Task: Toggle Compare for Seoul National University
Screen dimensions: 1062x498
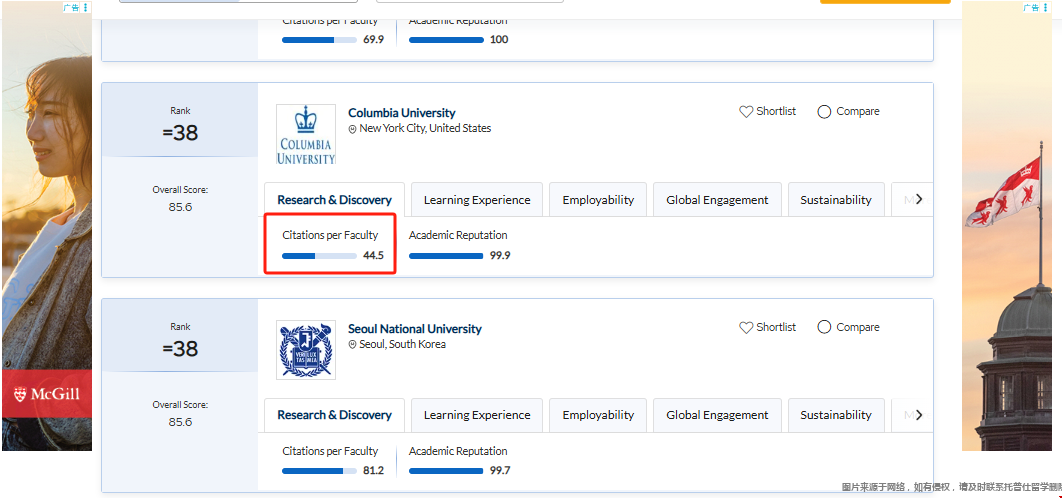Action: tap(824, 328)
